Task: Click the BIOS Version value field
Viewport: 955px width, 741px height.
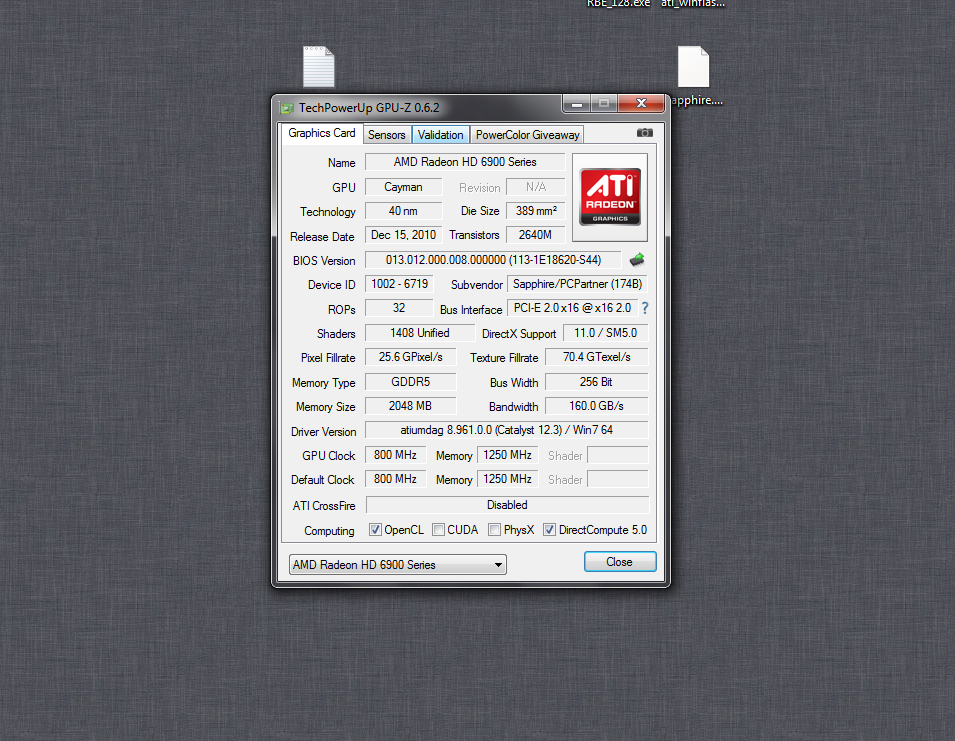Action: pyautogui.click(x=493, y=260)
